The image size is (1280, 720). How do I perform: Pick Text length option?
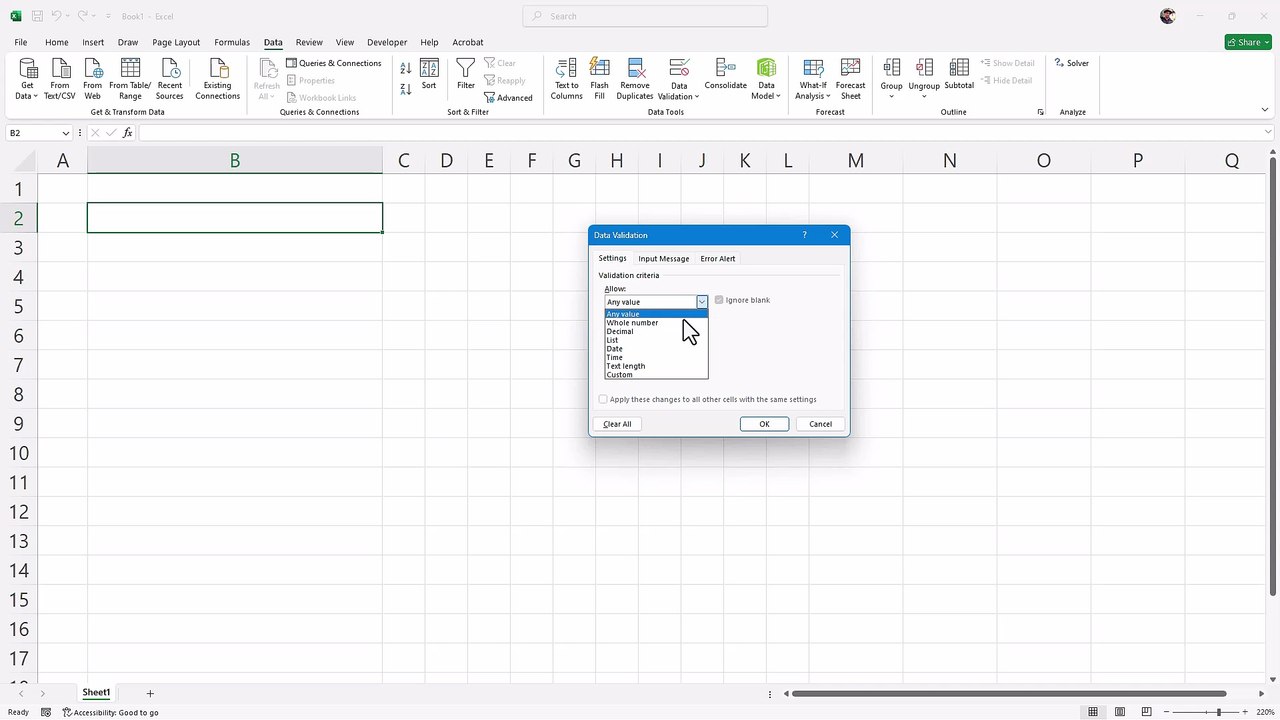pos(656,366)
